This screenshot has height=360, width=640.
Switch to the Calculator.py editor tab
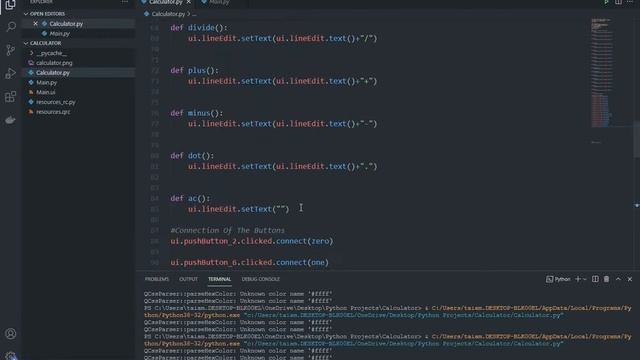coord(165,2)
